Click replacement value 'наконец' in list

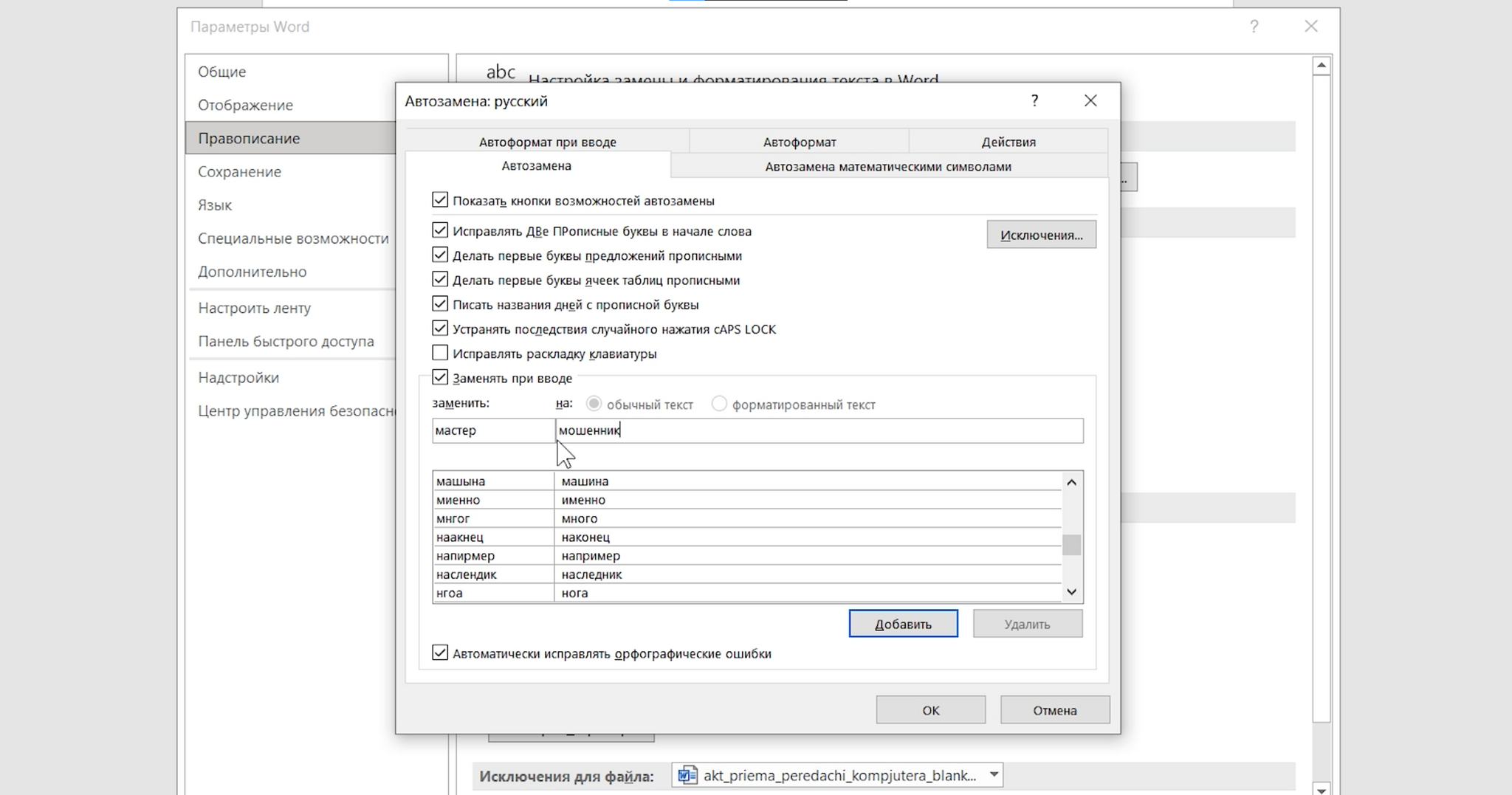coord(585,537)
